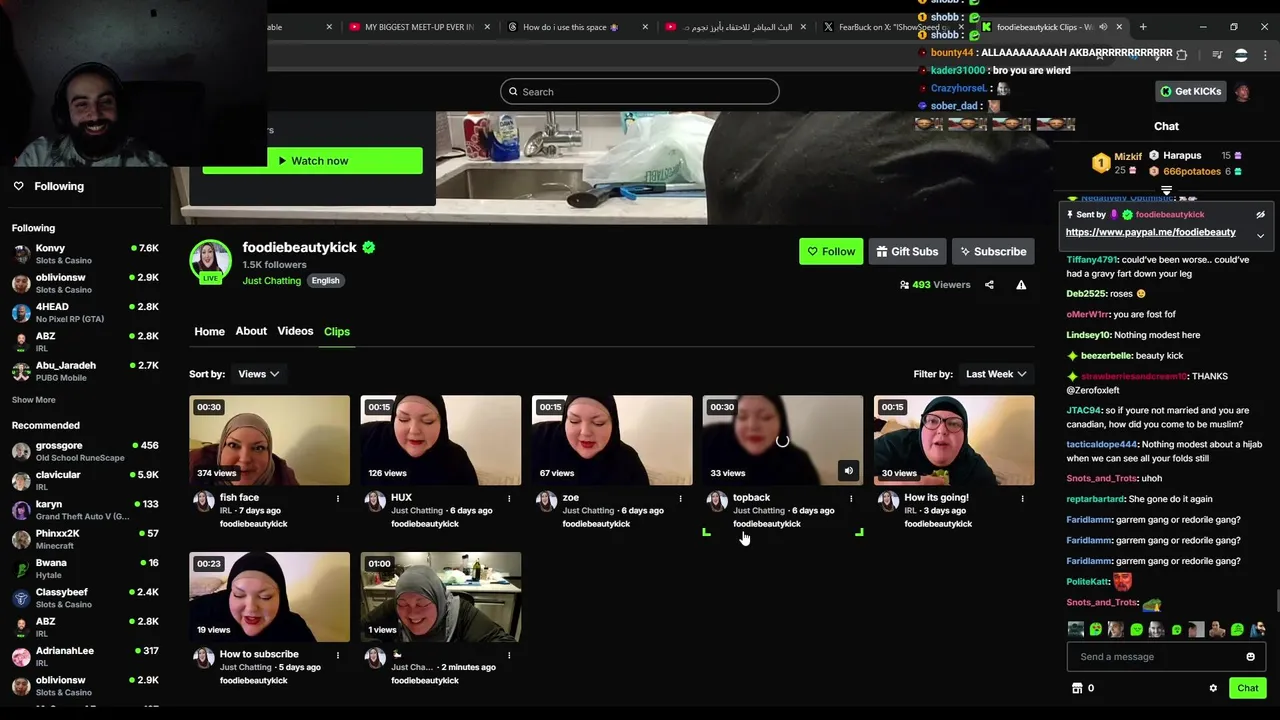Open options menu for HUX clip
Image resolution: width=1280 pixels, height=720 pixels.
click(509, 498)
